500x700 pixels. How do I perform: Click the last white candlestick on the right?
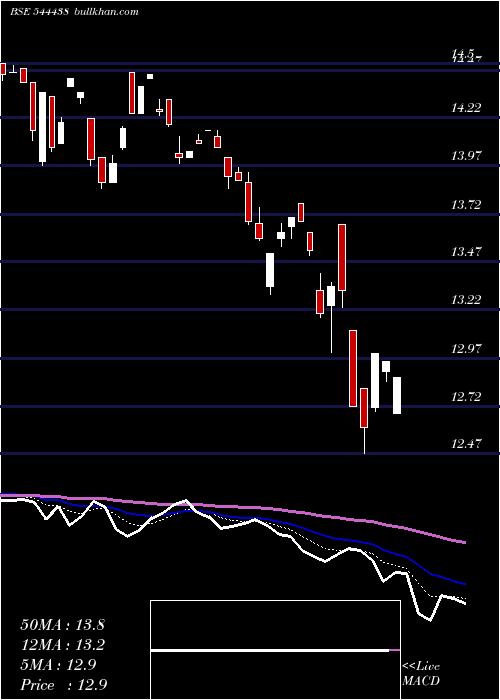tap(397, 396)
